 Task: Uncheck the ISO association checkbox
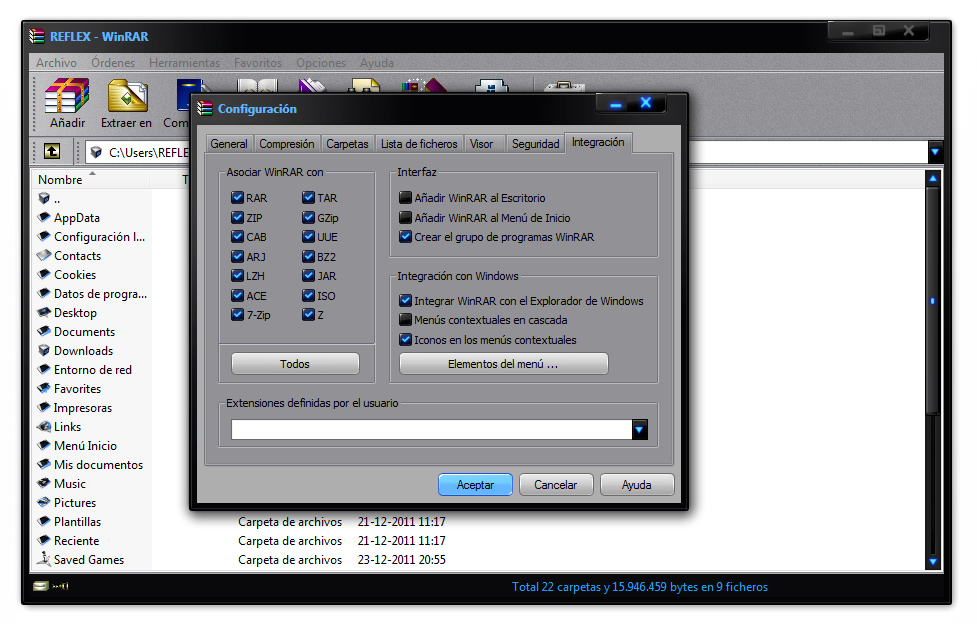[308, 295]
